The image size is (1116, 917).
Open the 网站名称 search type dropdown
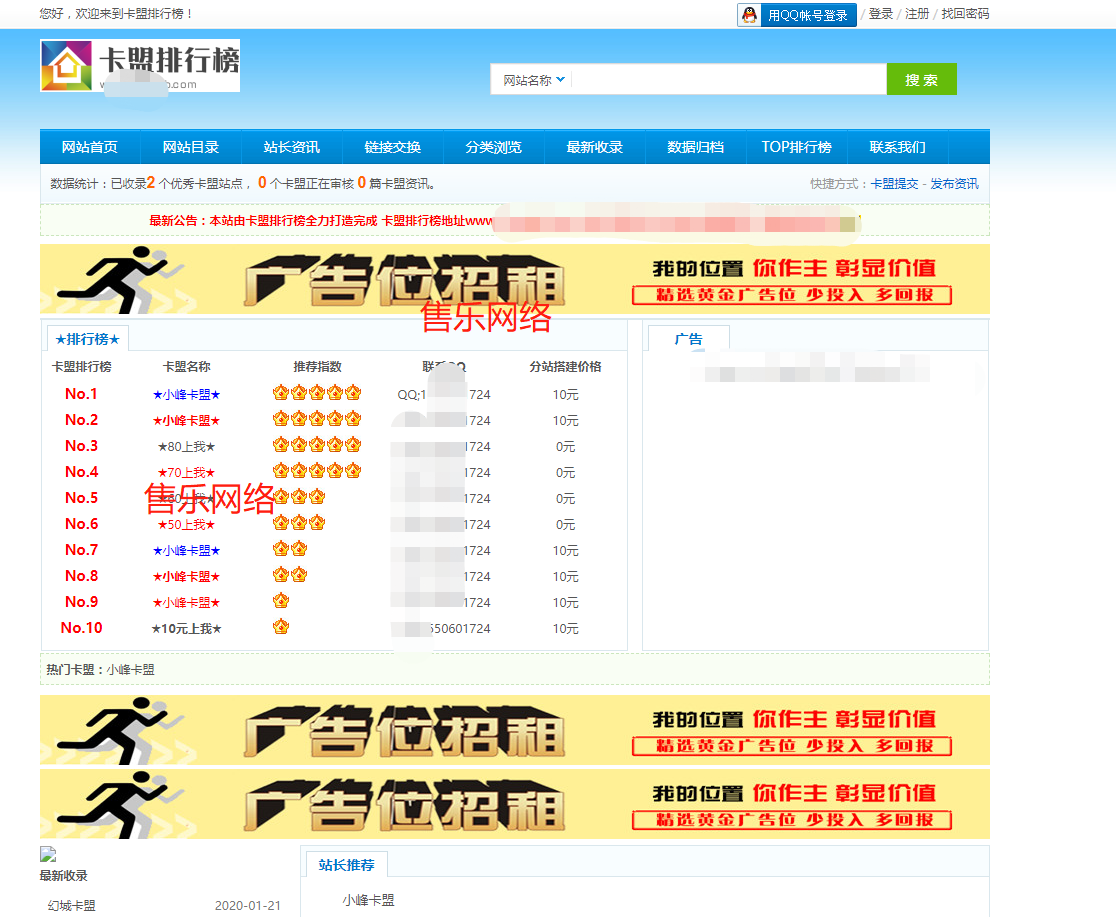[x=534, y=80]
